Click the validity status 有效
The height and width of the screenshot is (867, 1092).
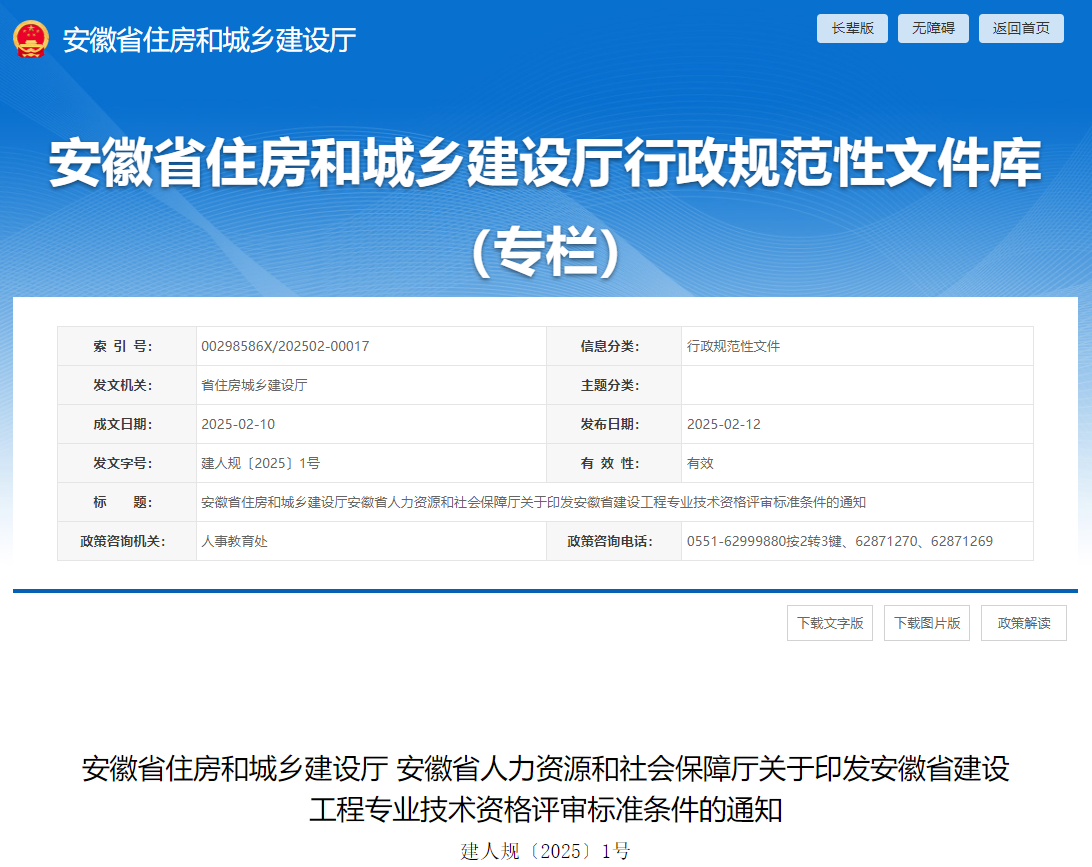click(x=700, y=462)
